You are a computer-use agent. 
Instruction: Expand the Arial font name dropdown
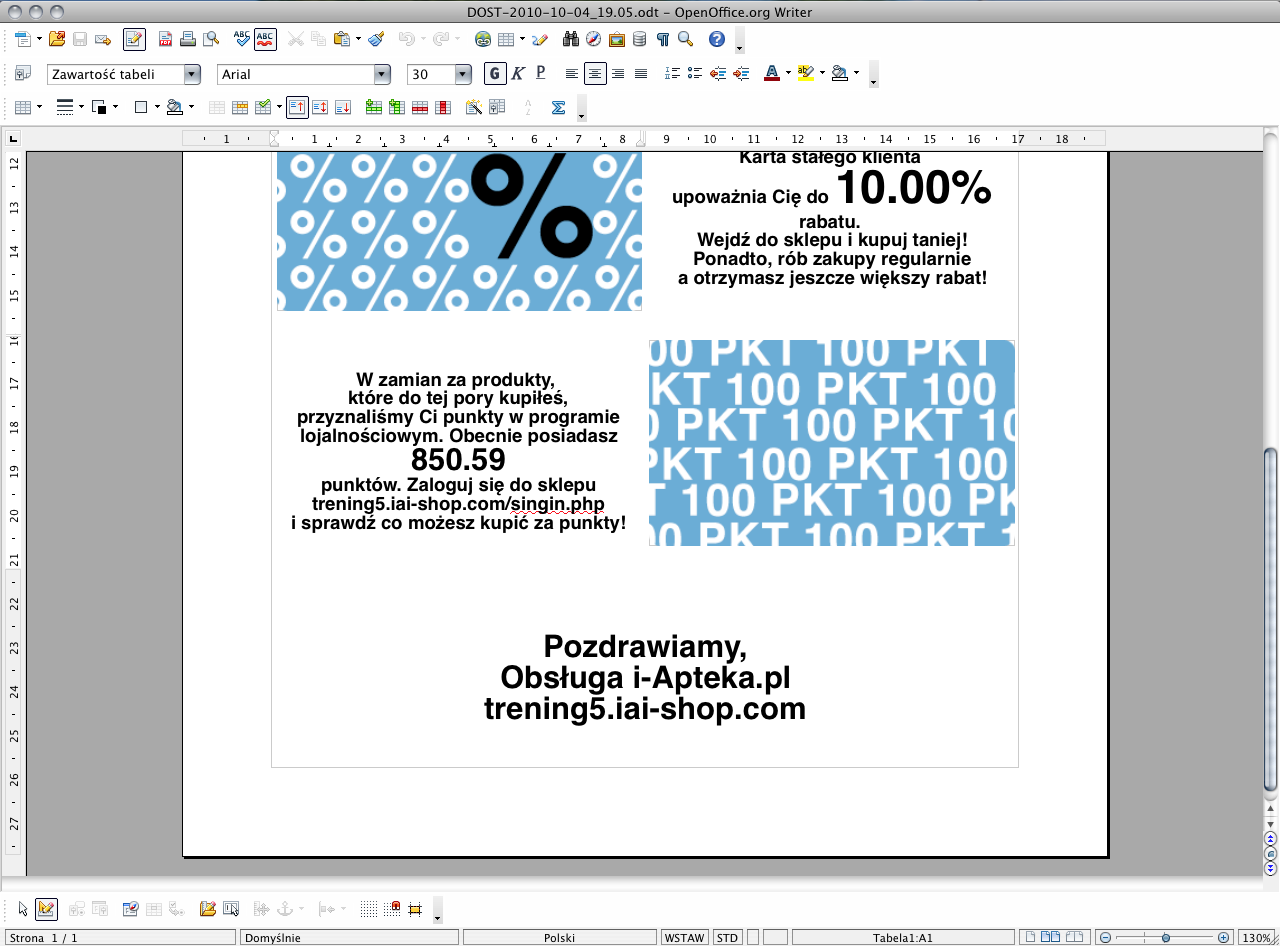click(x=381, y=74)
